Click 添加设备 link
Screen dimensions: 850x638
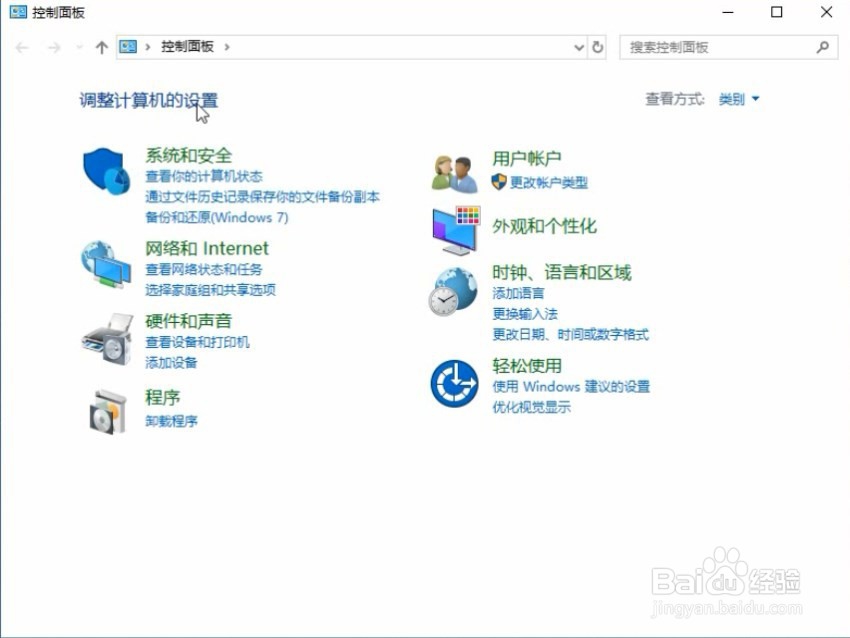tap(171, 363)
